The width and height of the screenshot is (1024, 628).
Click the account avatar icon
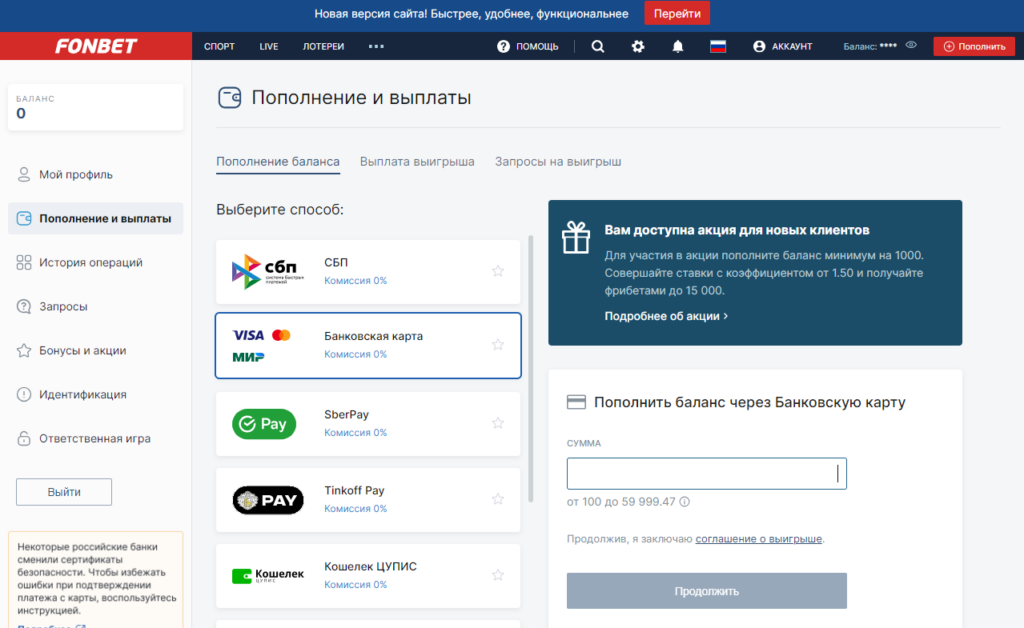(759, 46)
